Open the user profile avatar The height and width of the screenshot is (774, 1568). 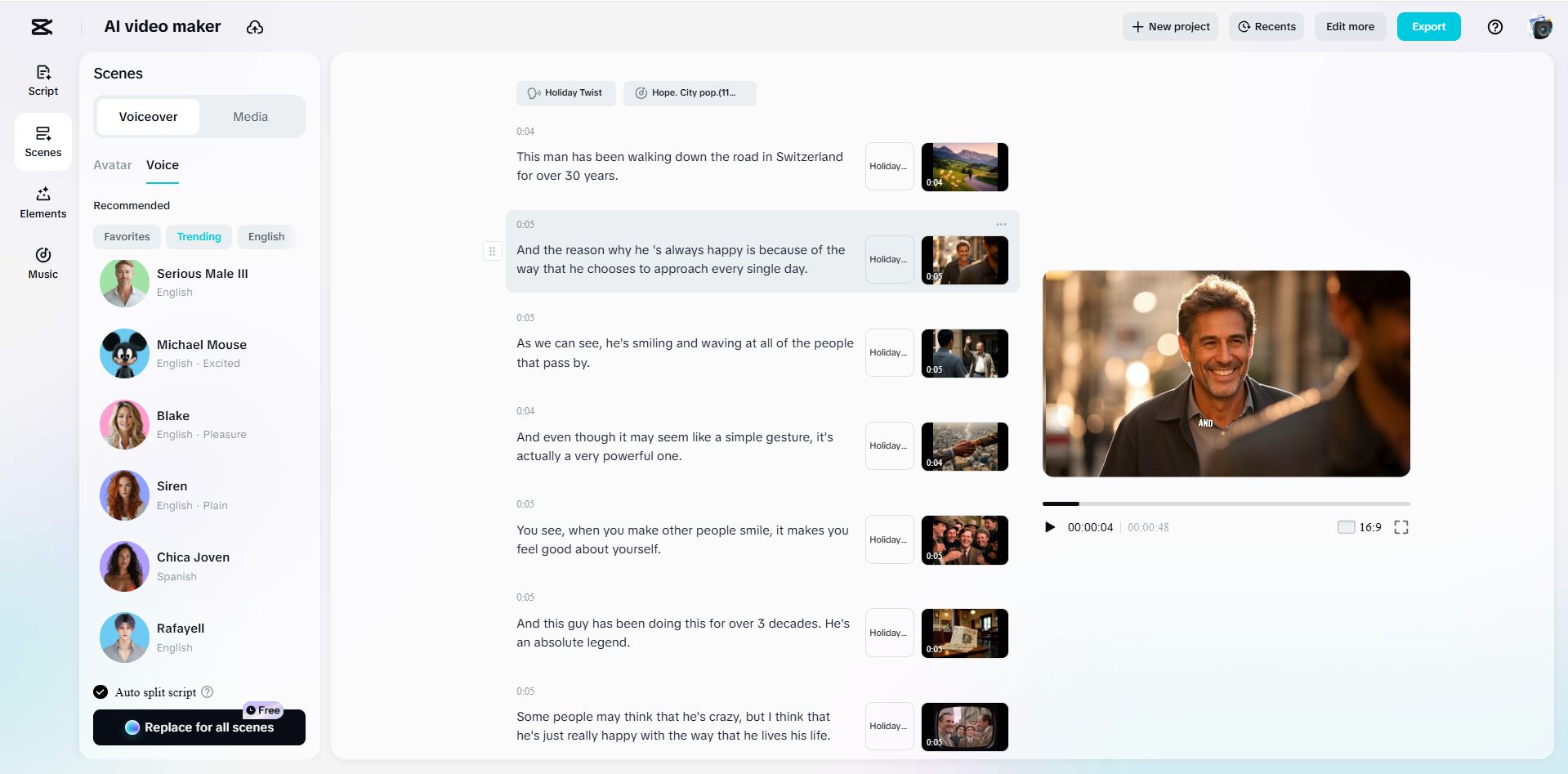point(1540,27)
